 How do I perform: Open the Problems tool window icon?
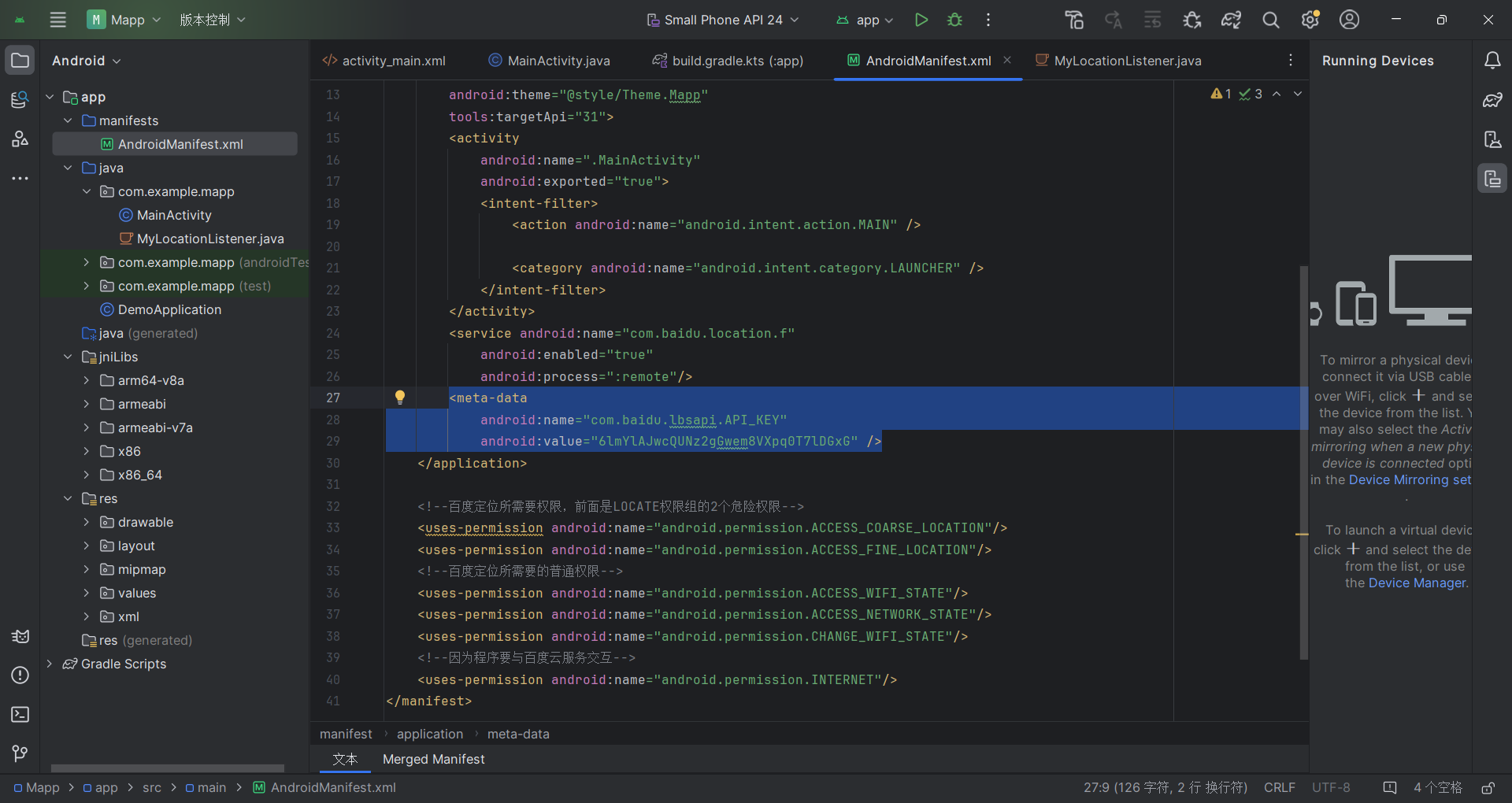click(20, 675)
